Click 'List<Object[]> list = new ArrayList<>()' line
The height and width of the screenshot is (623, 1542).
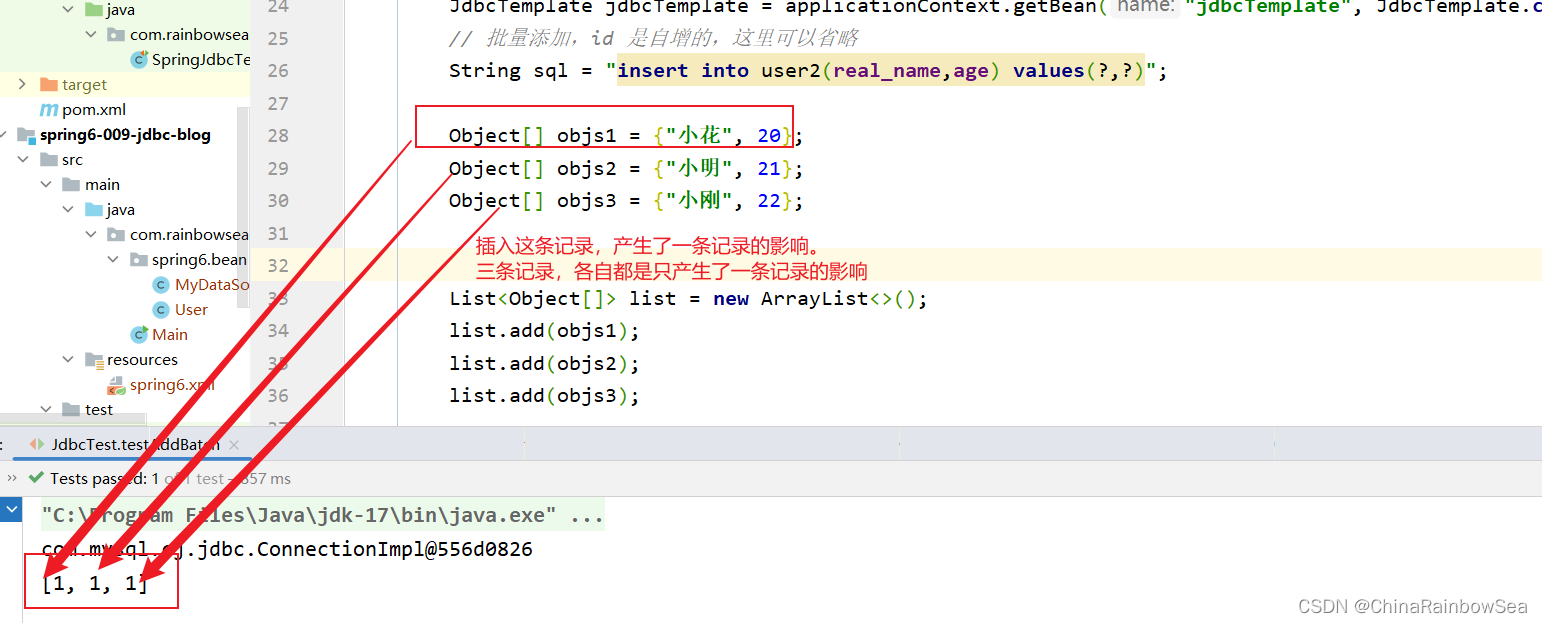coord(688,299)
